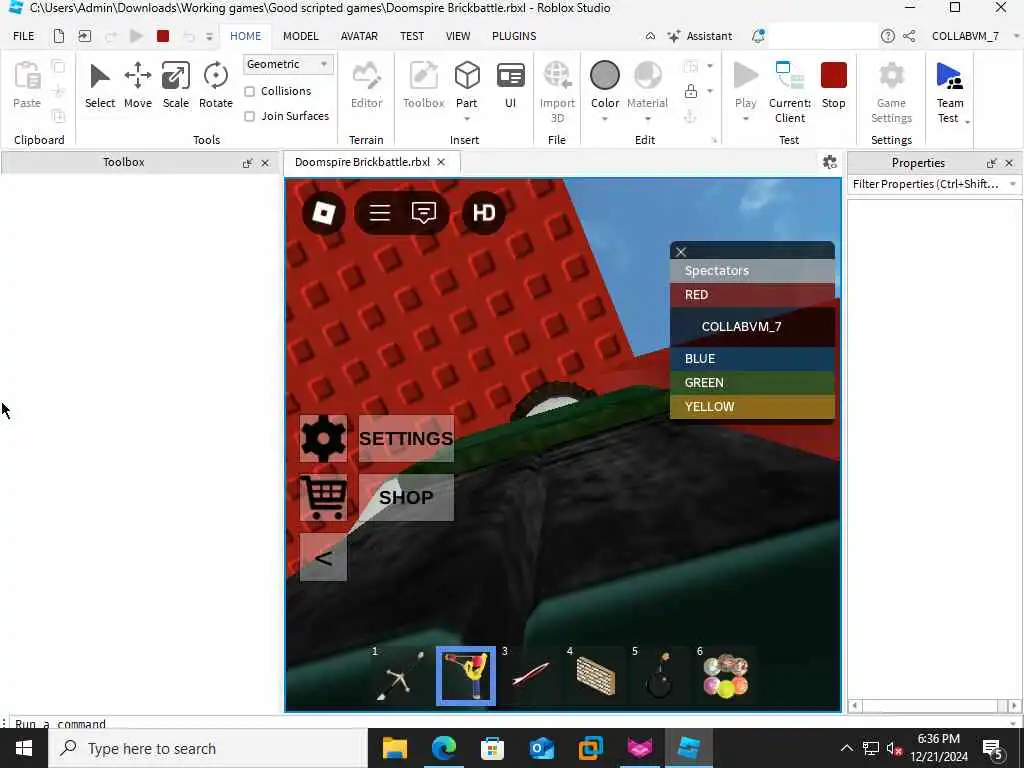Switch to the TEST tab
1024x768 pixels.
(411, 36)
